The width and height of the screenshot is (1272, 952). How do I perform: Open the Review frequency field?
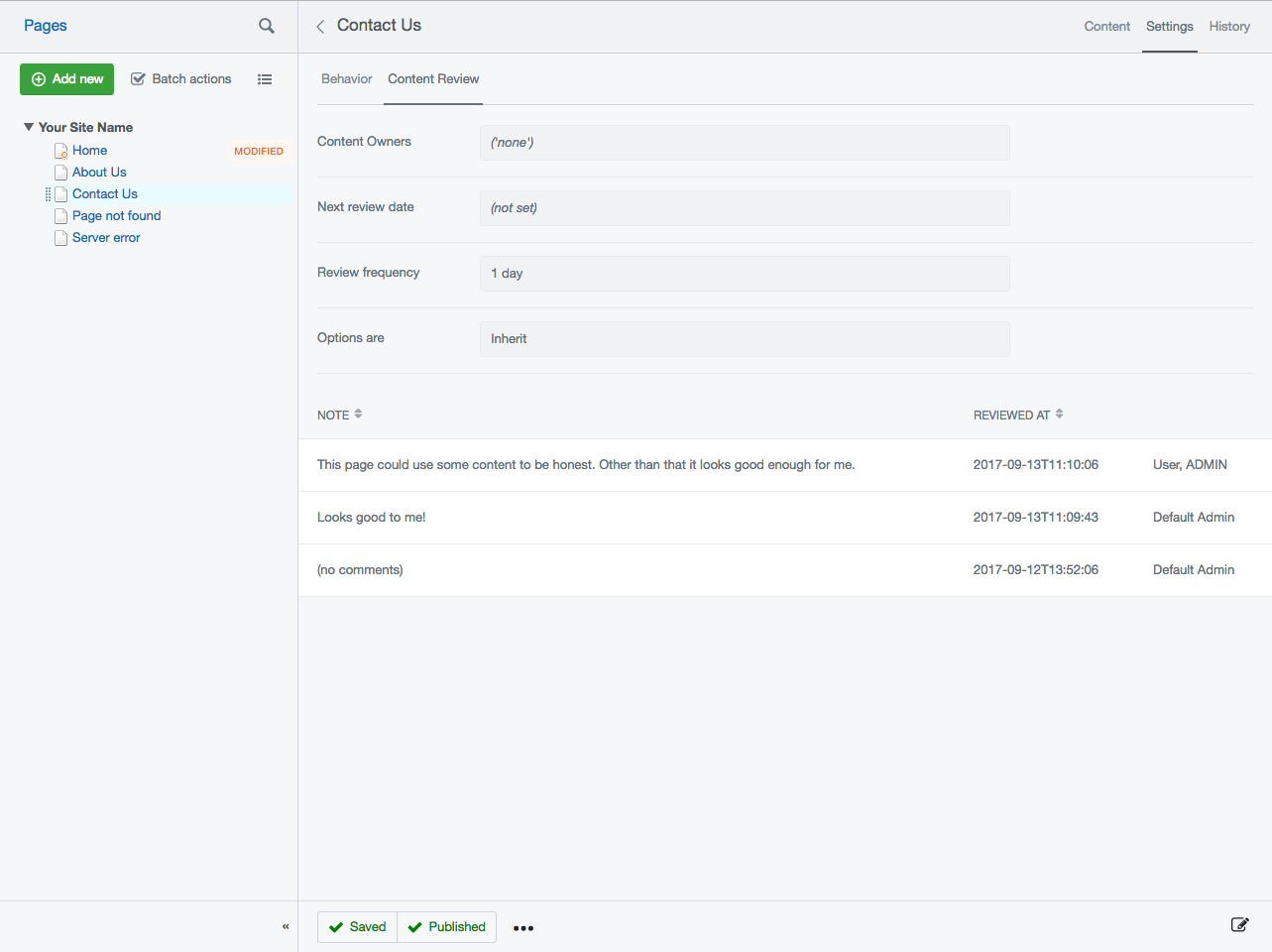click(745, 273)
